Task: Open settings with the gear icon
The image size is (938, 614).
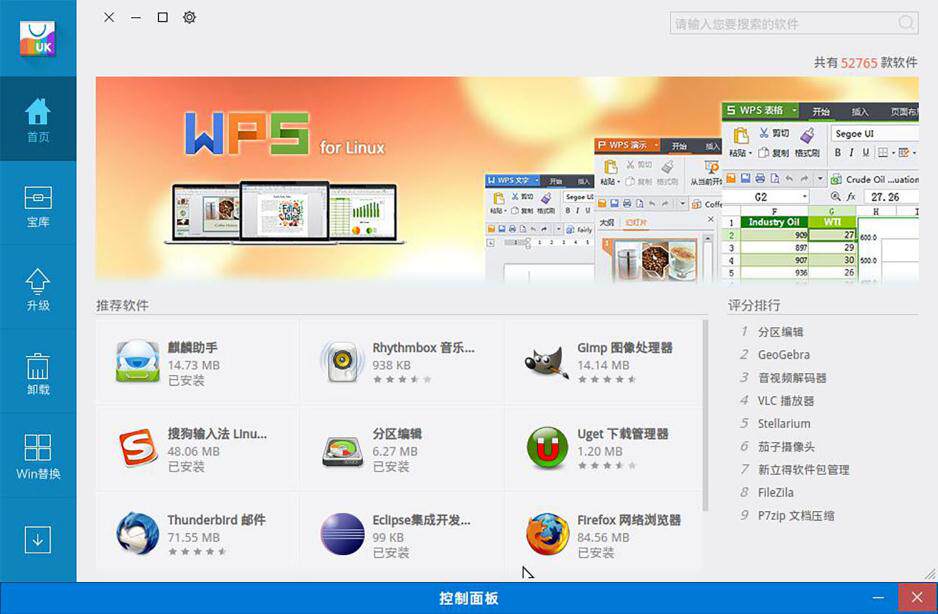Action: click(190, 17)
